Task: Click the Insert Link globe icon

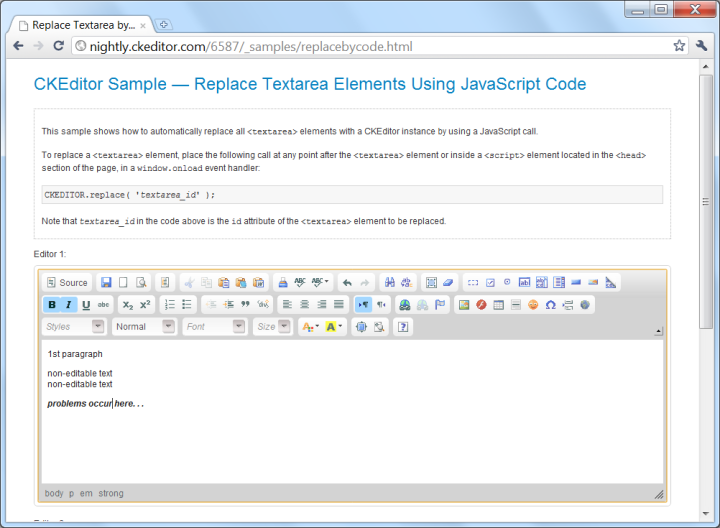Action: pyautogui.click(x=405, y=305)
